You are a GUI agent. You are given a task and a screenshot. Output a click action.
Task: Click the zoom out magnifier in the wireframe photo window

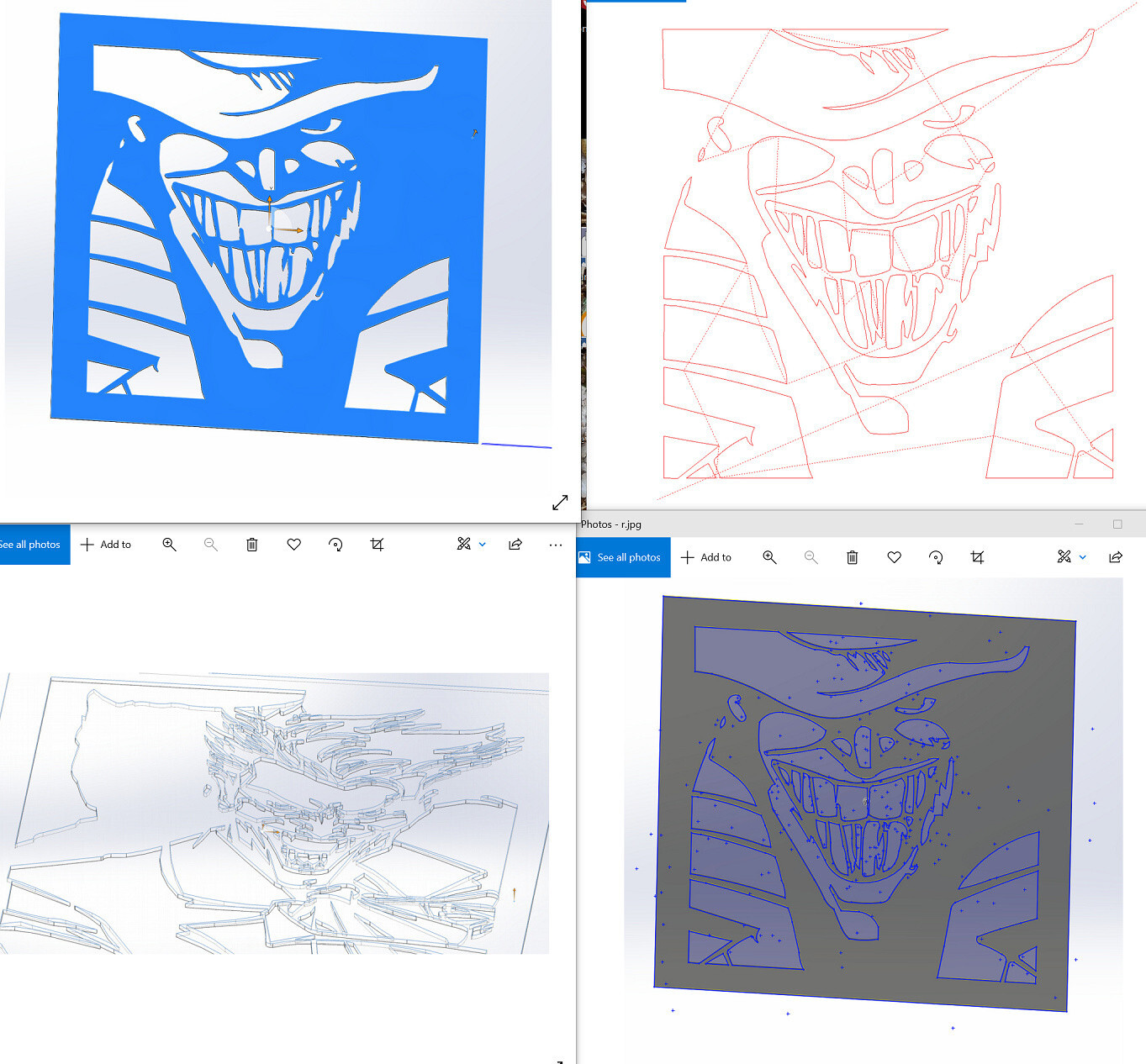pos(210,545)
